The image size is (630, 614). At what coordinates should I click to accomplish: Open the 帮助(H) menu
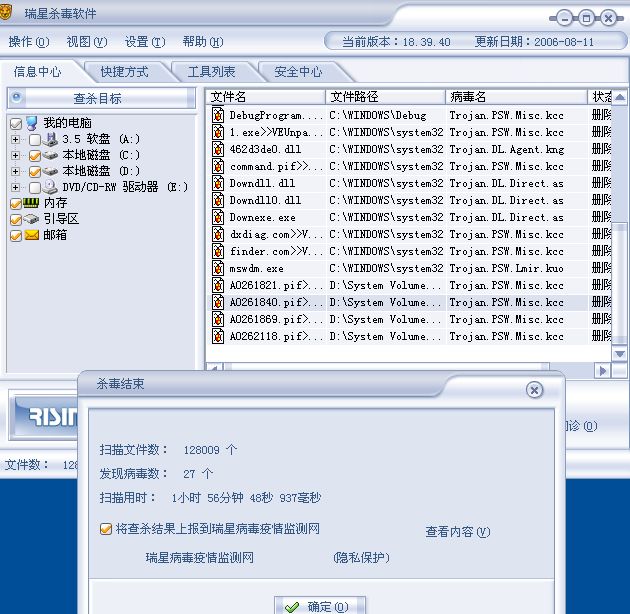click(202, 41)
